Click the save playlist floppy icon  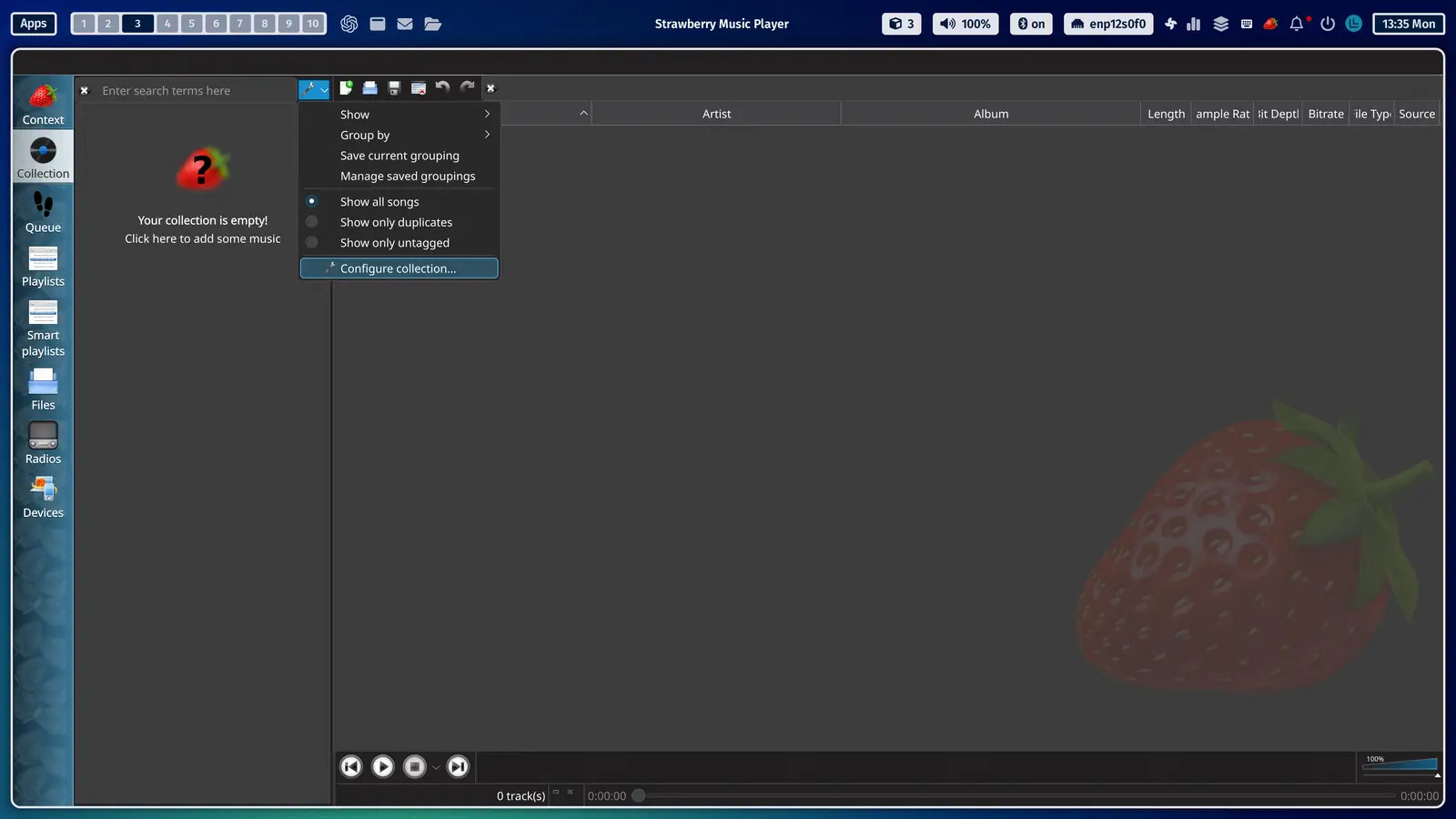(394, 88)
